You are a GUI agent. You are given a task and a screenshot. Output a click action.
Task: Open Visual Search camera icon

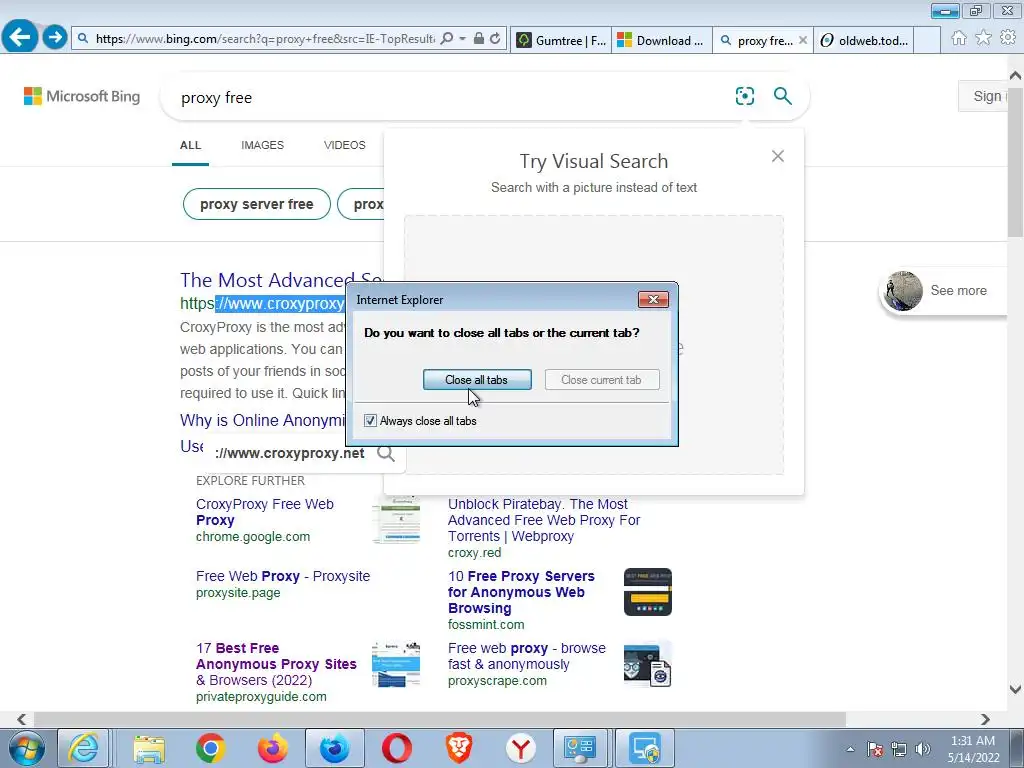tap(744, 96)
